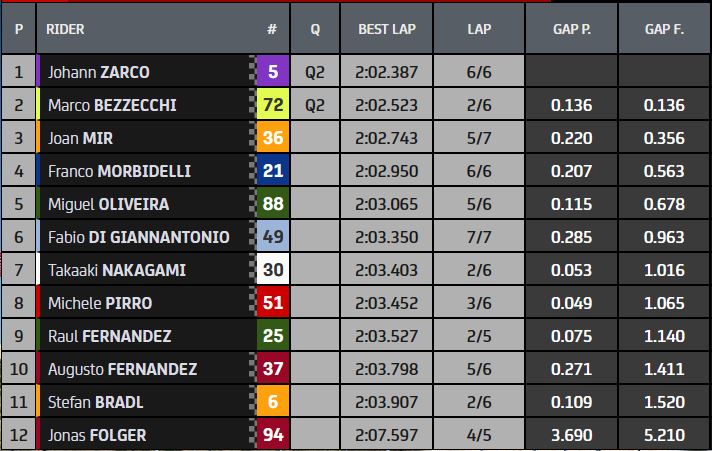
Task: Click Takaaki NAKAGAMI's best lap time 2:03.403
Action: point(387,270)
